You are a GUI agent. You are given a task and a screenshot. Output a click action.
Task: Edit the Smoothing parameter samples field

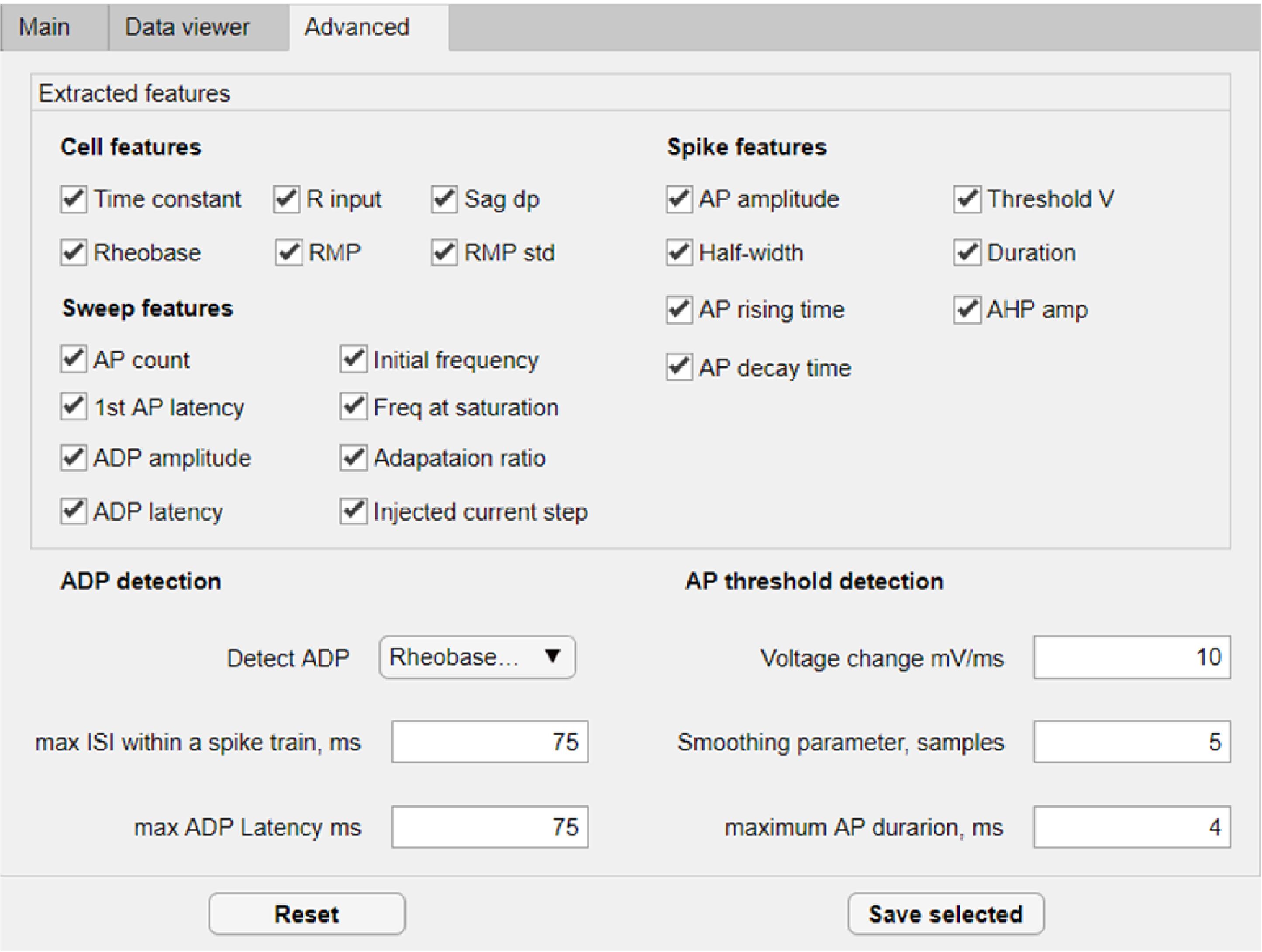click(x=1132, y=742)
